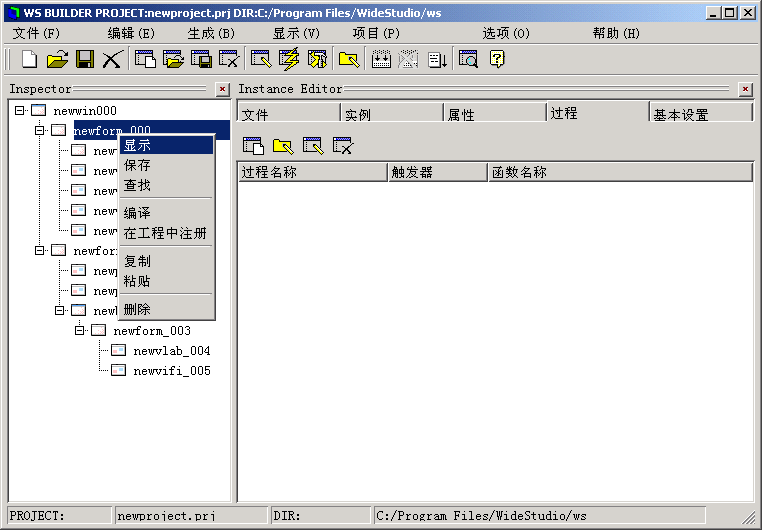Select the newvlab_004 tree item
Image resolution: width=762 pixels, height=530 pixels.
click(172, 351)
